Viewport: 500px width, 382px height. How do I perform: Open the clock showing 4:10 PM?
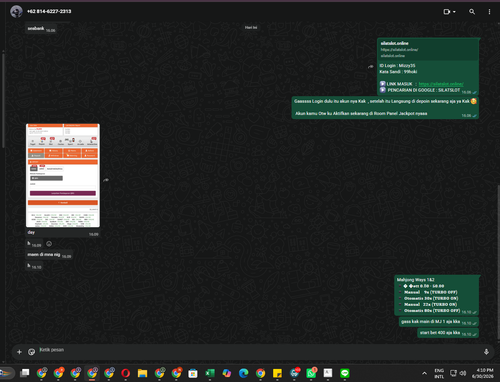click(484, 373)
